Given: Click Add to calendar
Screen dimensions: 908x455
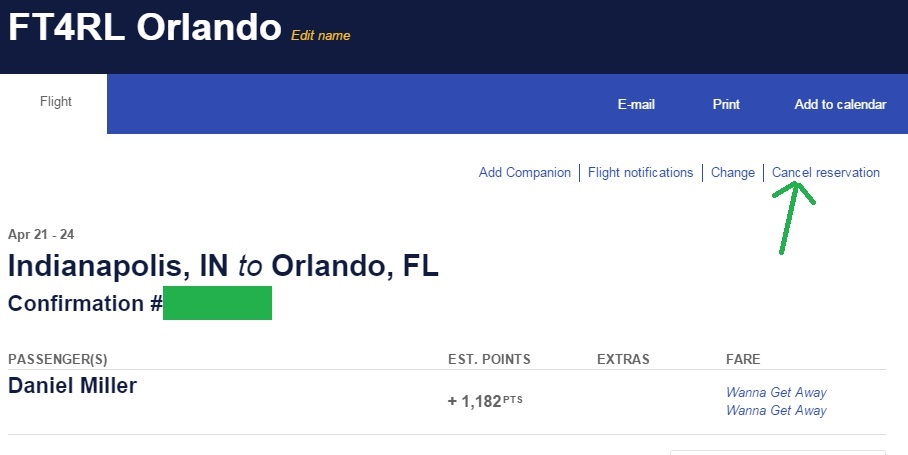Looking at the screenshot, I should tap(840, 104).
